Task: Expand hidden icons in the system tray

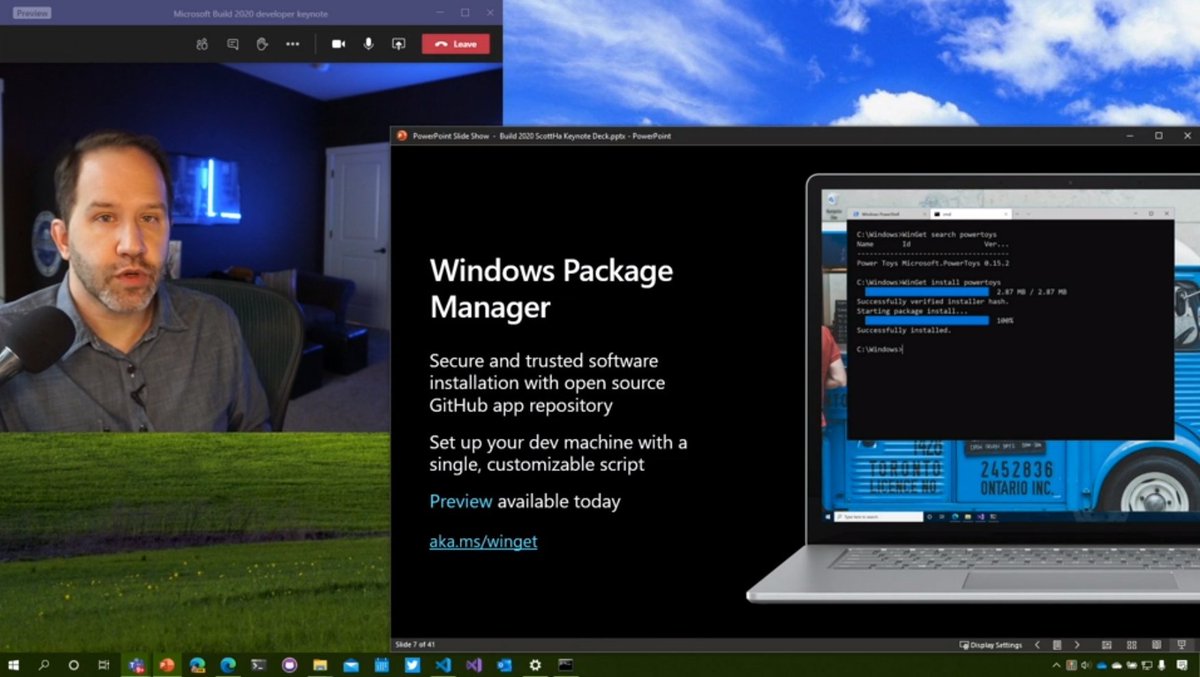Action: tap(1057, 664)
